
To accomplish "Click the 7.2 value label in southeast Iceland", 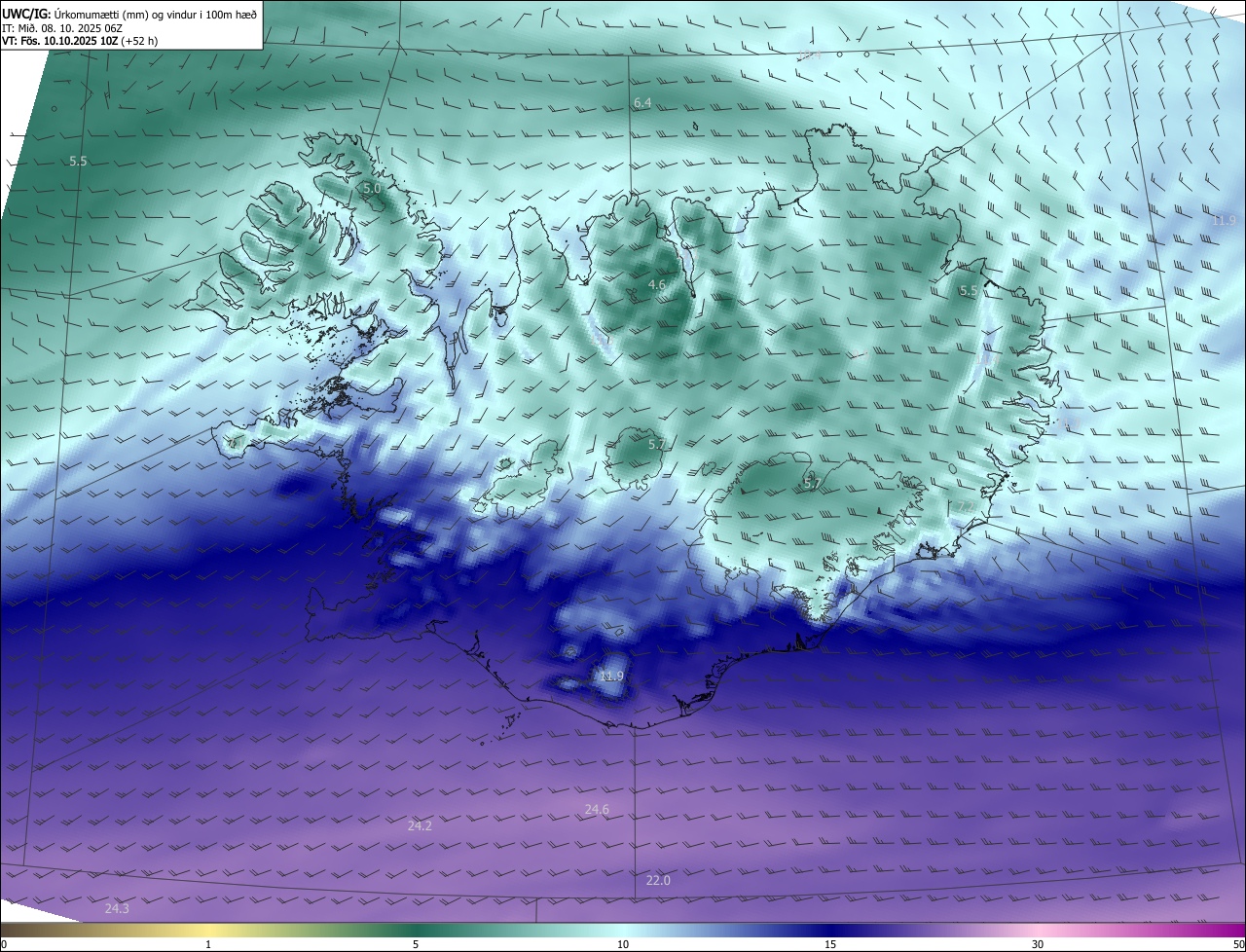I will (965, 508).
